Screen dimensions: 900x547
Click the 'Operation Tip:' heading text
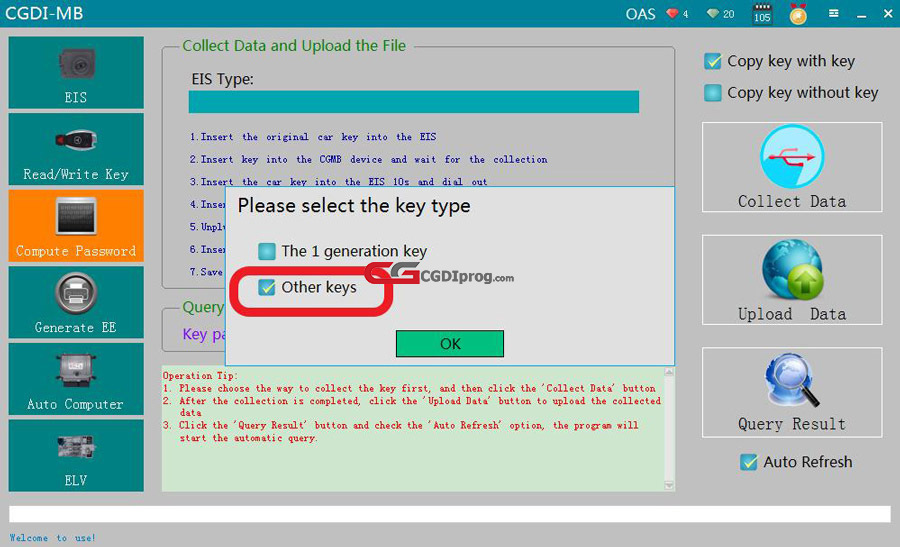[x=200, y=375]
